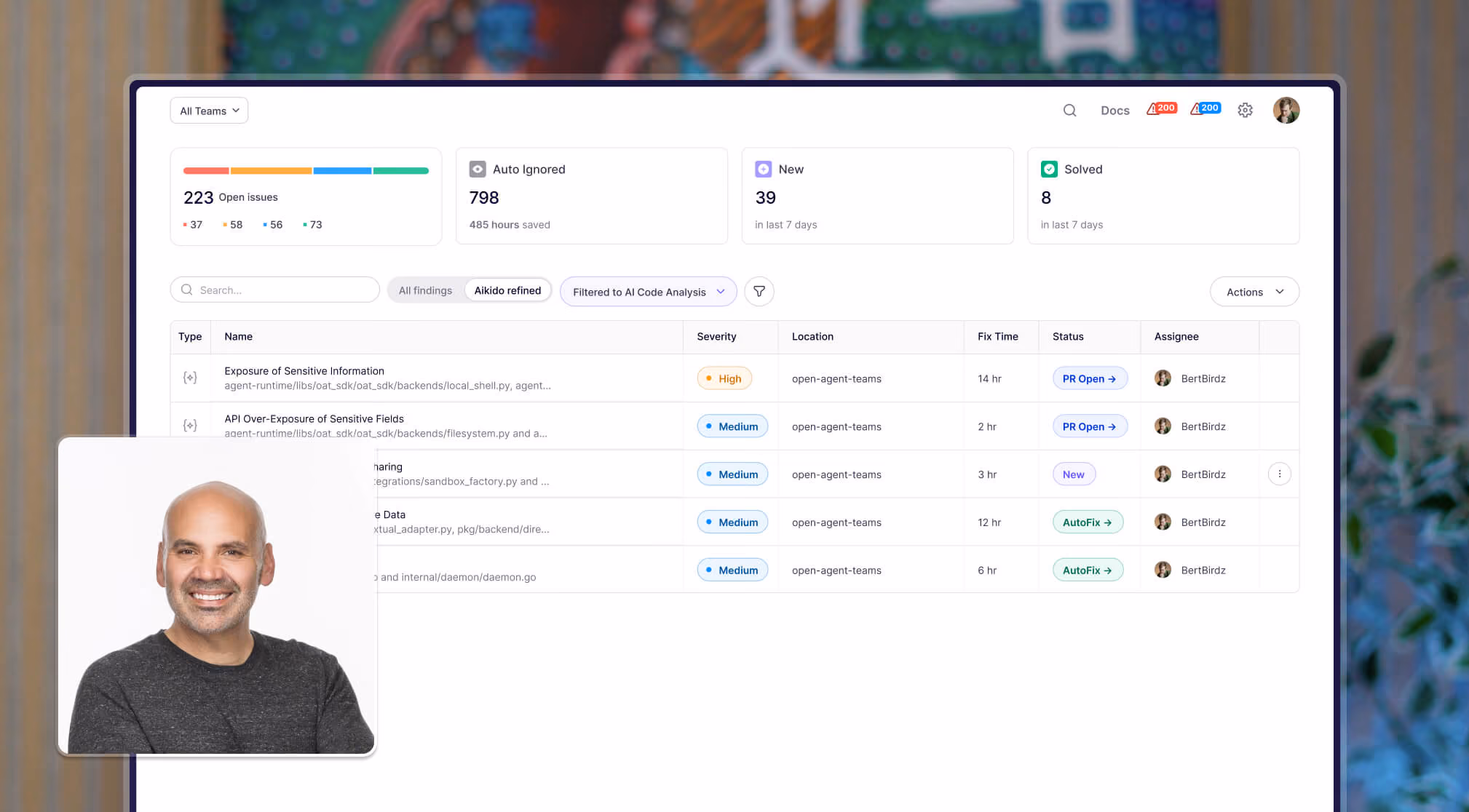Click BertBirdz avatar in the 12 hr row
Screen dimensions: 1469x812
pos(1163,522)
